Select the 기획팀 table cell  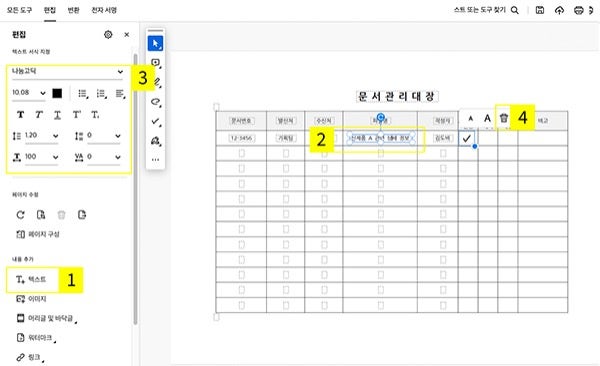point(285,138)
